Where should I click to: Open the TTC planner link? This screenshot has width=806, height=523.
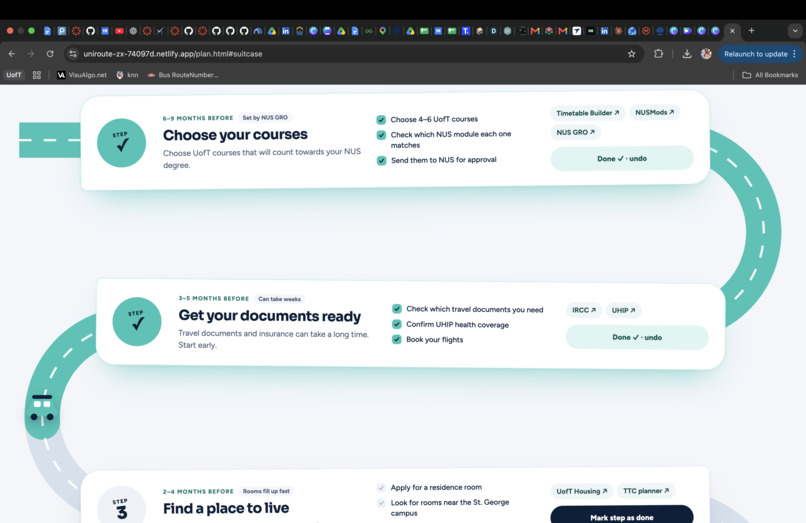(646, 491)
